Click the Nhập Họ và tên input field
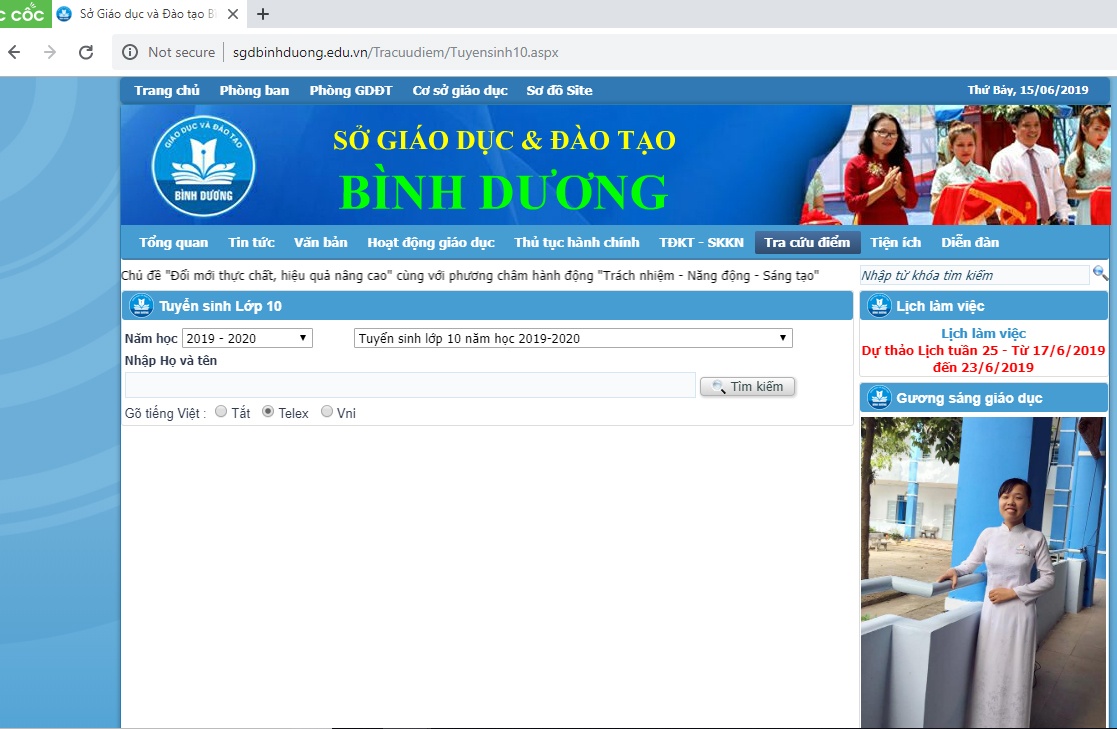 click(x=410, y=385)
